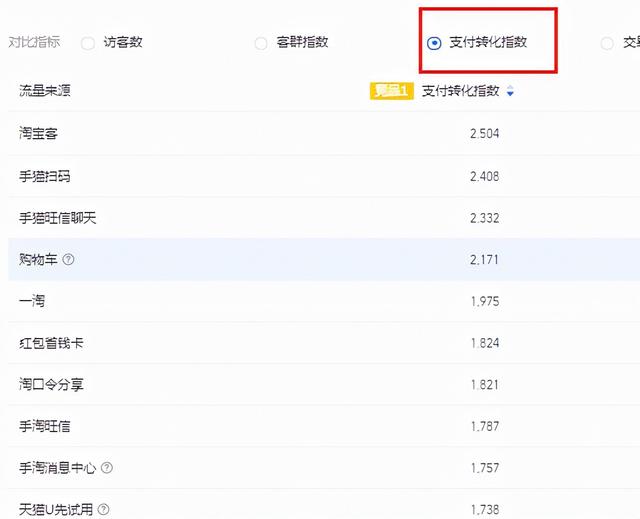This screenshot has height=519, width=640.
Task: Toggle sort arrow on 支付转化指数 column
Action: click(510, 92)
